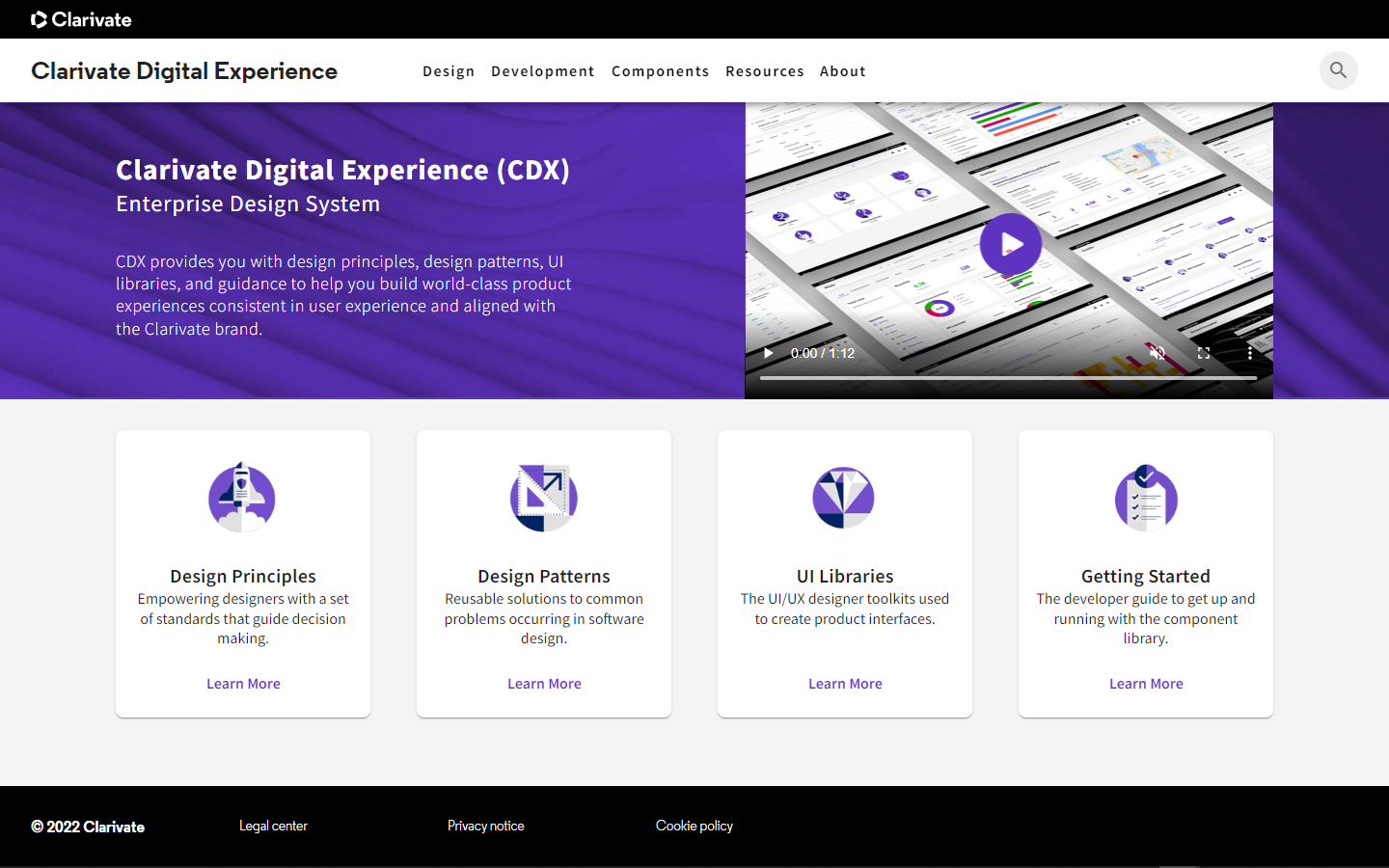Click the Clarivate Digital Experience site title
The image size is (1389, 868).
tap(184, 71)
